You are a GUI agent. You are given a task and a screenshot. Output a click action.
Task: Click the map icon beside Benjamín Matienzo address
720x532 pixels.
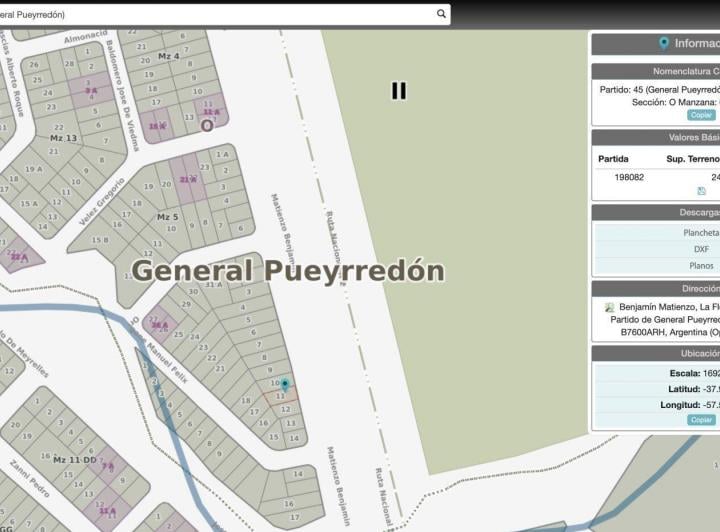click(x=609, y=307)
